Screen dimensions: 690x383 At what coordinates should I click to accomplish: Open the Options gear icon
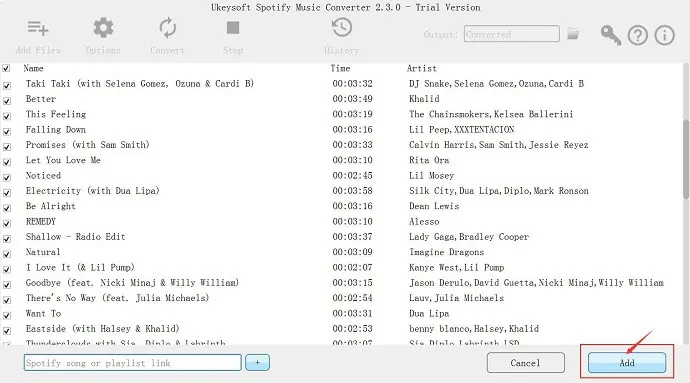(x=103, y=28)
